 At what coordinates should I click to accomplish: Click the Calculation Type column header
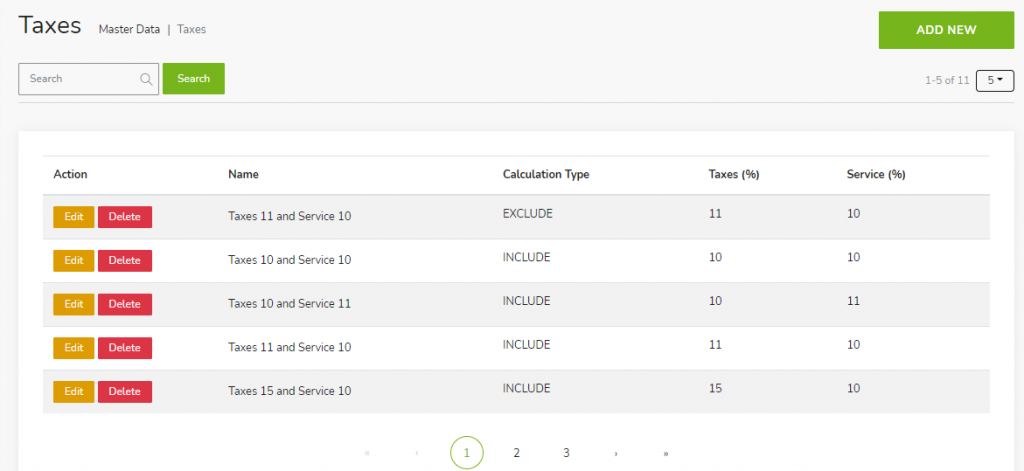[546, 174]
